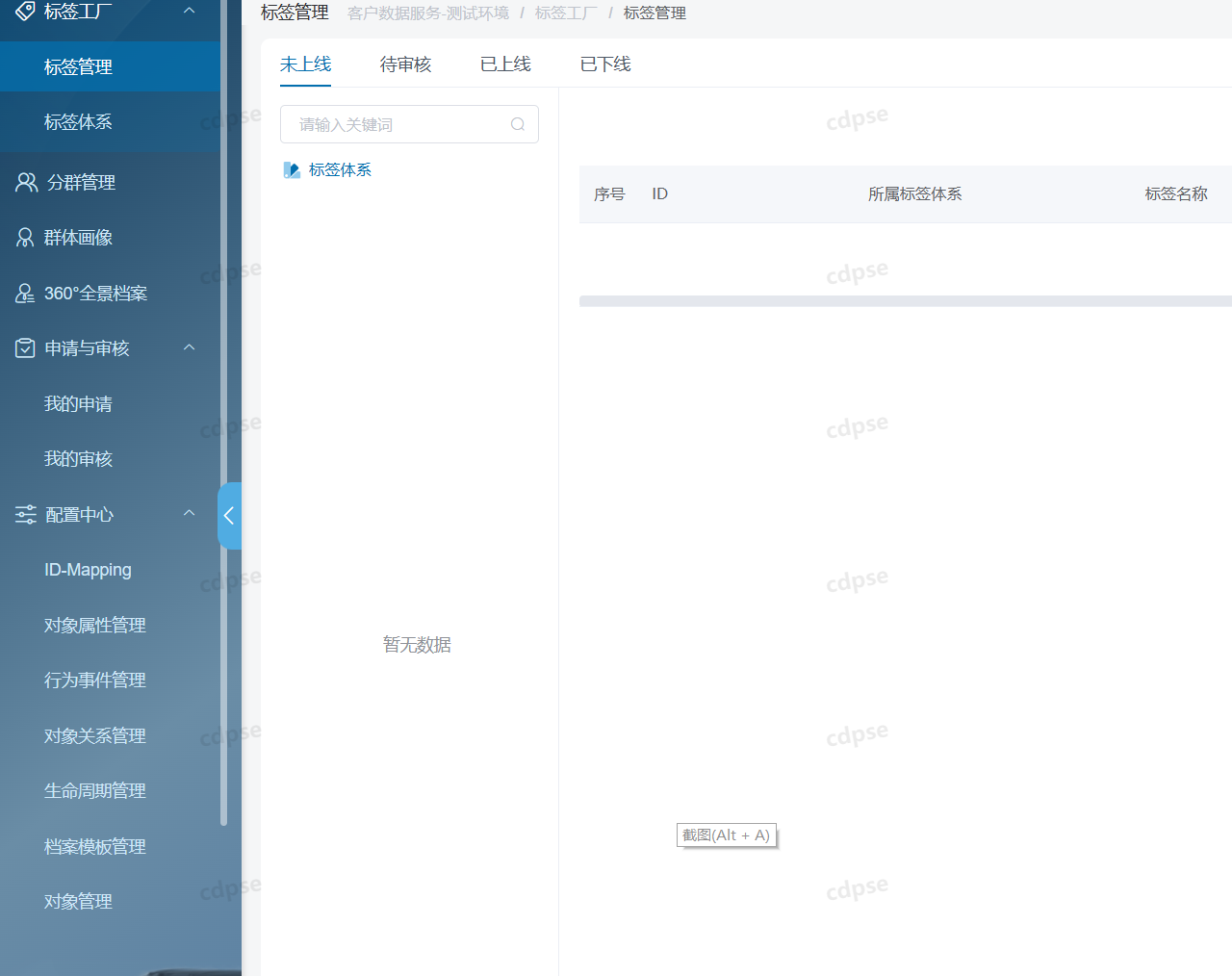Click the 申请与审核 clipboard icon

coord(25,348)
